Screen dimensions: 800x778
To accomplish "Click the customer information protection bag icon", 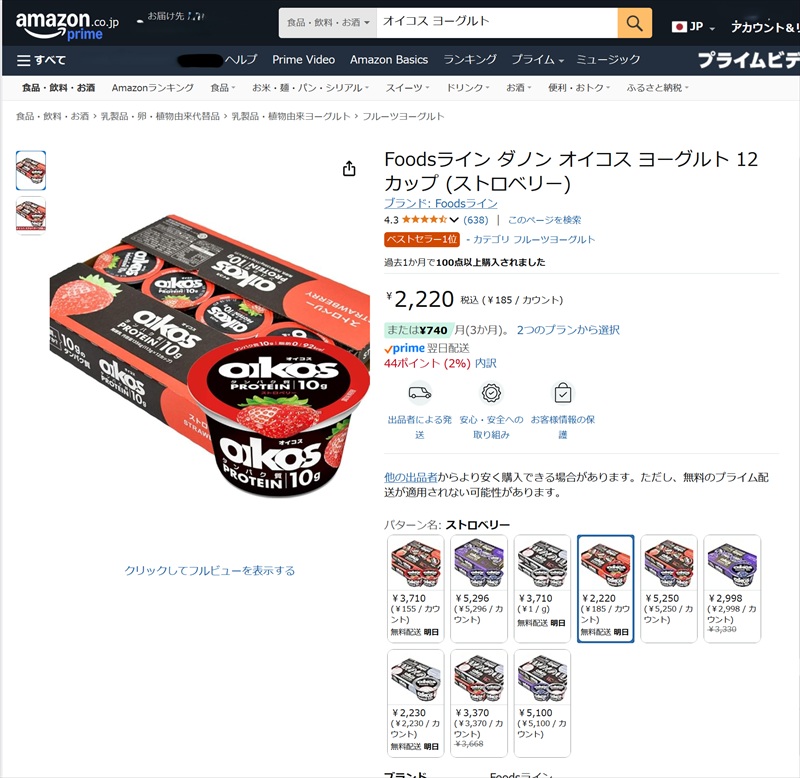I will point(563,393).
